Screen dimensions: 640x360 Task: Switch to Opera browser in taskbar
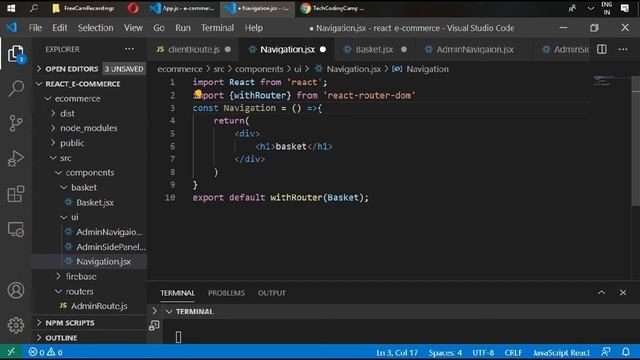tap(133, 8)
